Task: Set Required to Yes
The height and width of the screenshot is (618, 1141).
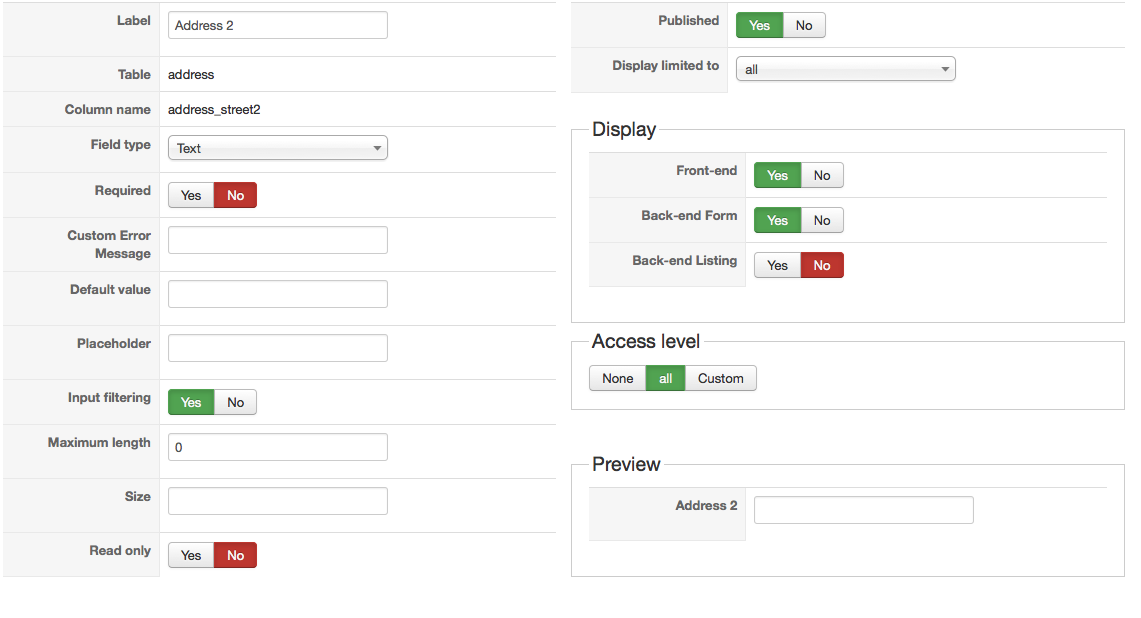Action: click(x=191, y=195)
